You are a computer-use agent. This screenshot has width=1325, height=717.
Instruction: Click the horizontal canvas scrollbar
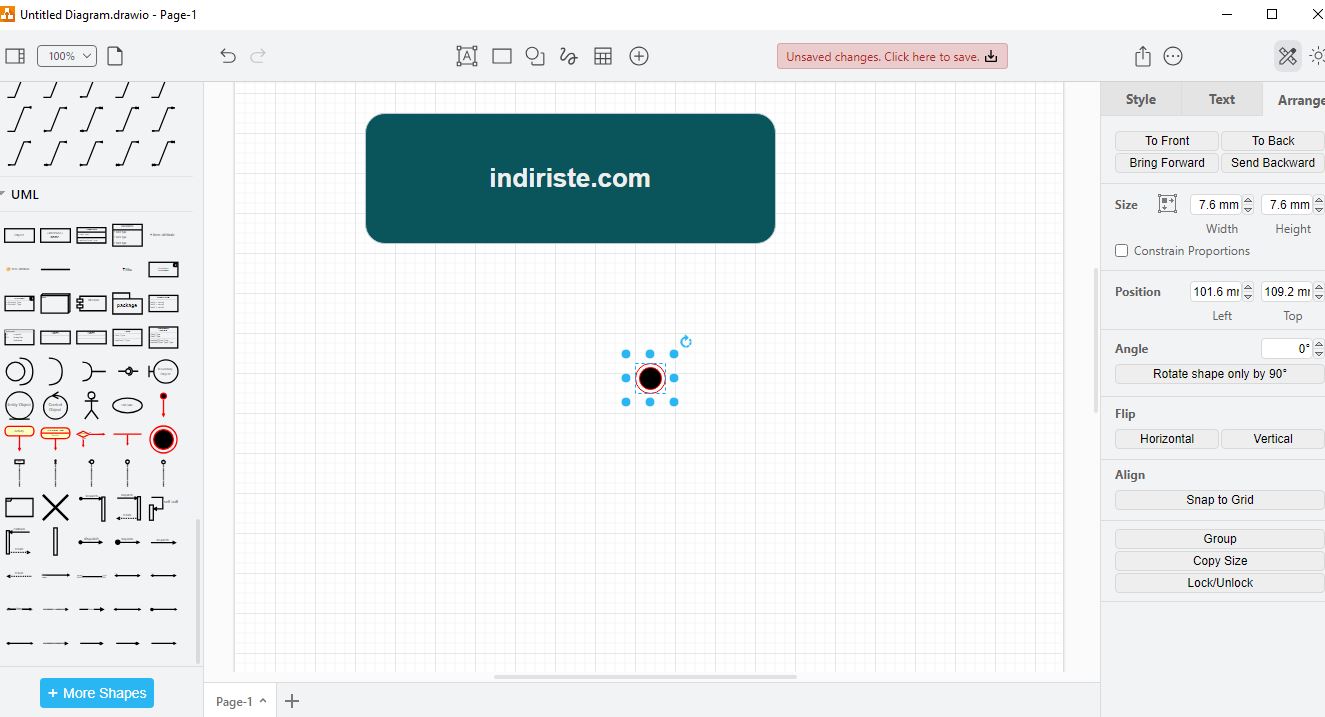(645, 677)
